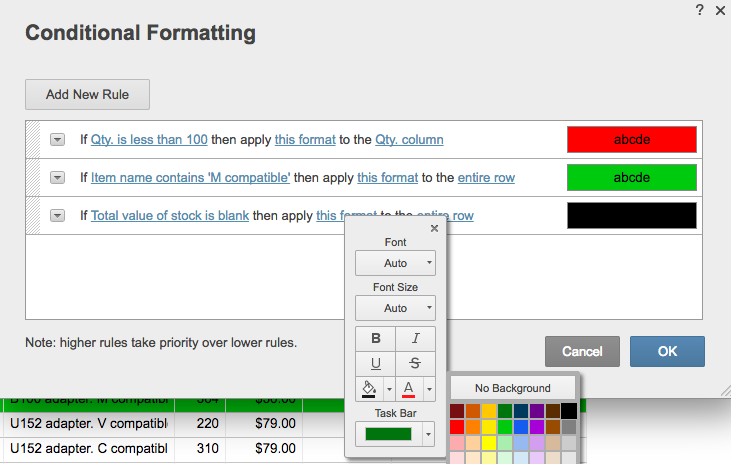Image resolution: width=731 pixels, height=464 pixels.
Task: Pick the light pink swatch
Action: pyautogui.click(x=457, y=443)
